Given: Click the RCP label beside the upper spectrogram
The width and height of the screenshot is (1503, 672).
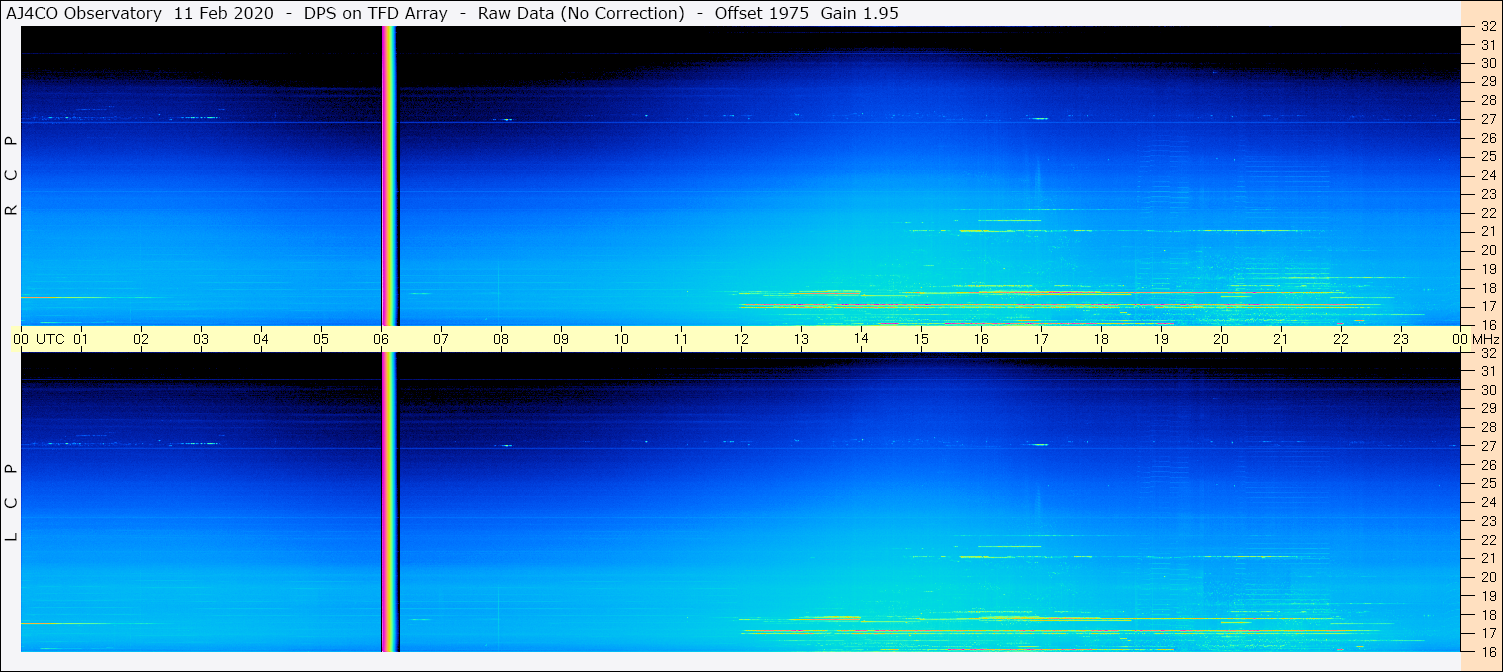Looking at the screenshot, I should tap(11, 175).
